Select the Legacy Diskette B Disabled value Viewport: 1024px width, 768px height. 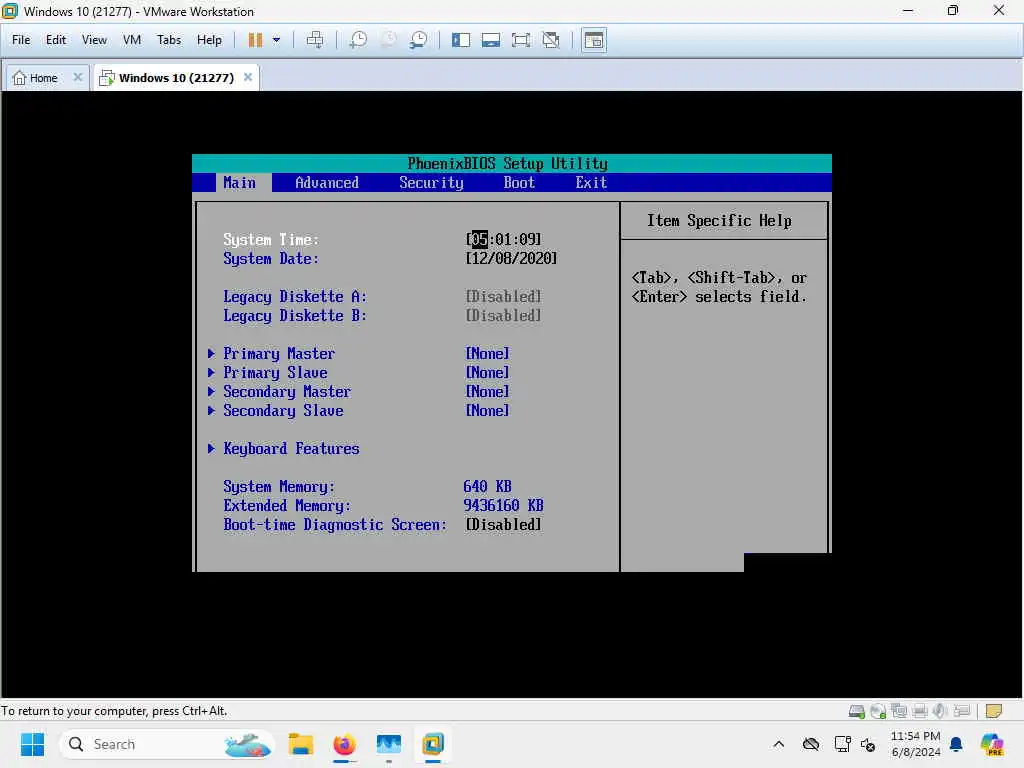[503, 315]
